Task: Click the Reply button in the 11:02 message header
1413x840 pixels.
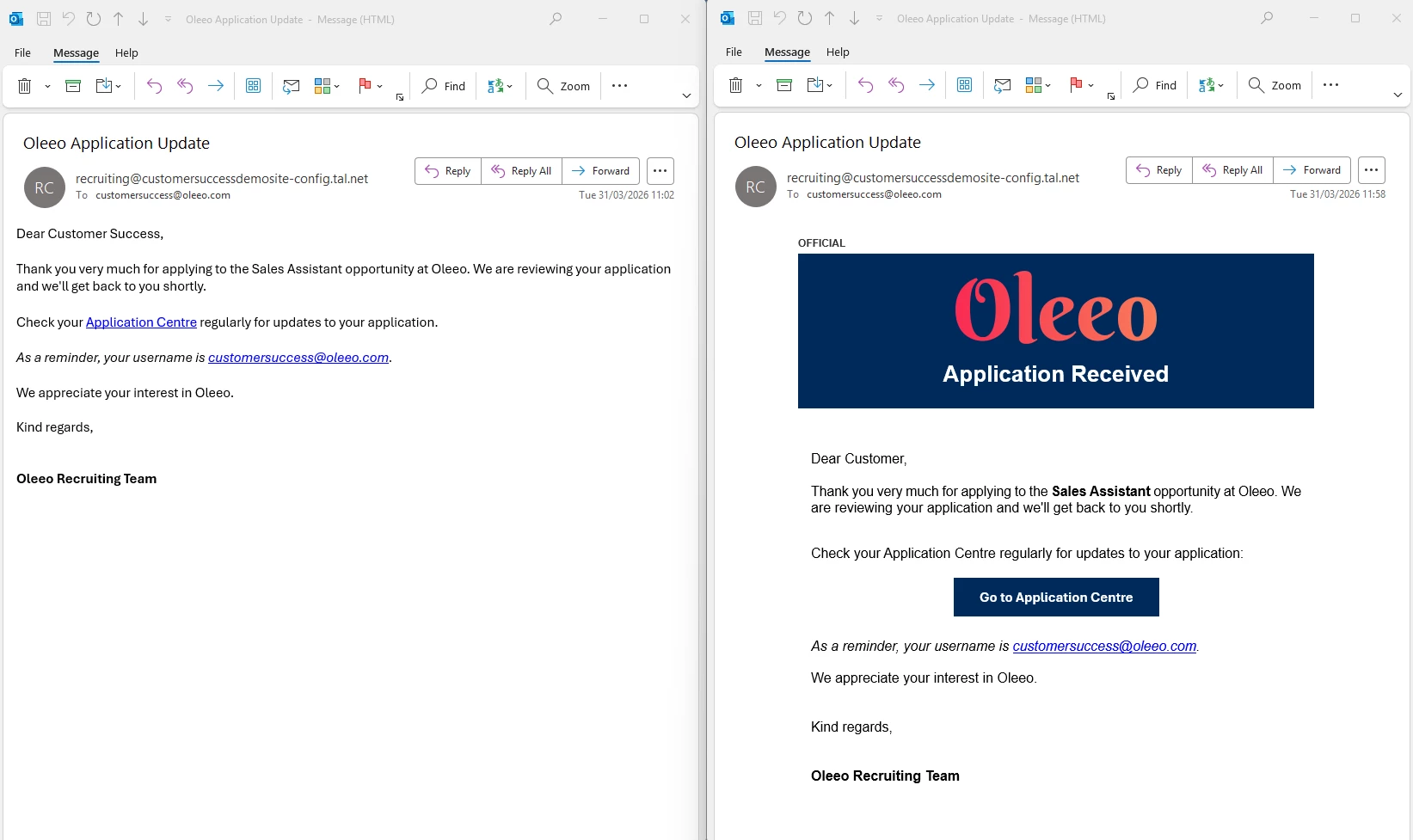Action: click(x=448, y=171)
